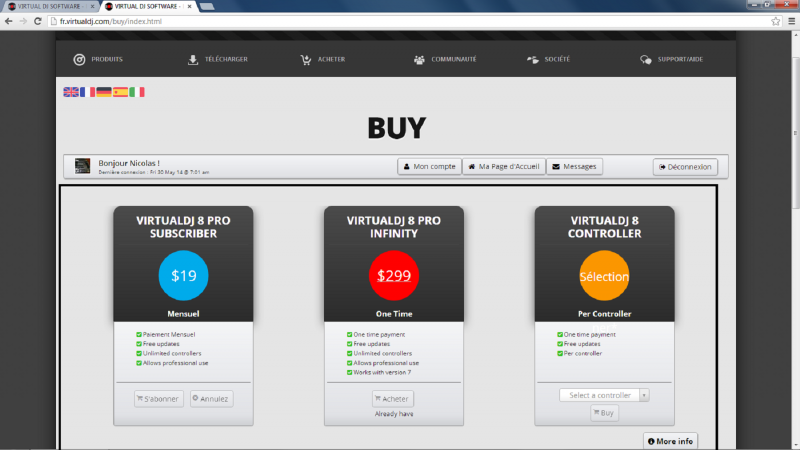Open Mon compte
Image resolution: width=800 pixels, height=450 pixels.
429,166
